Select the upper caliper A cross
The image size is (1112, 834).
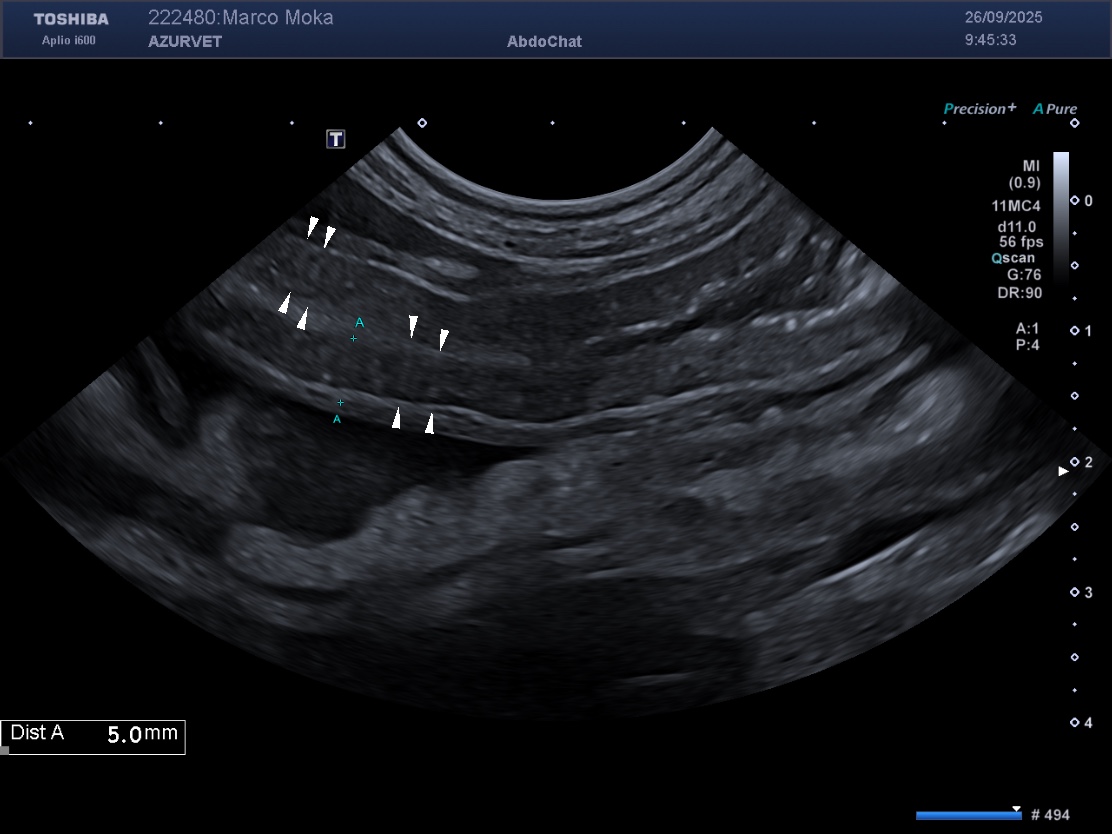click(353, 339)
